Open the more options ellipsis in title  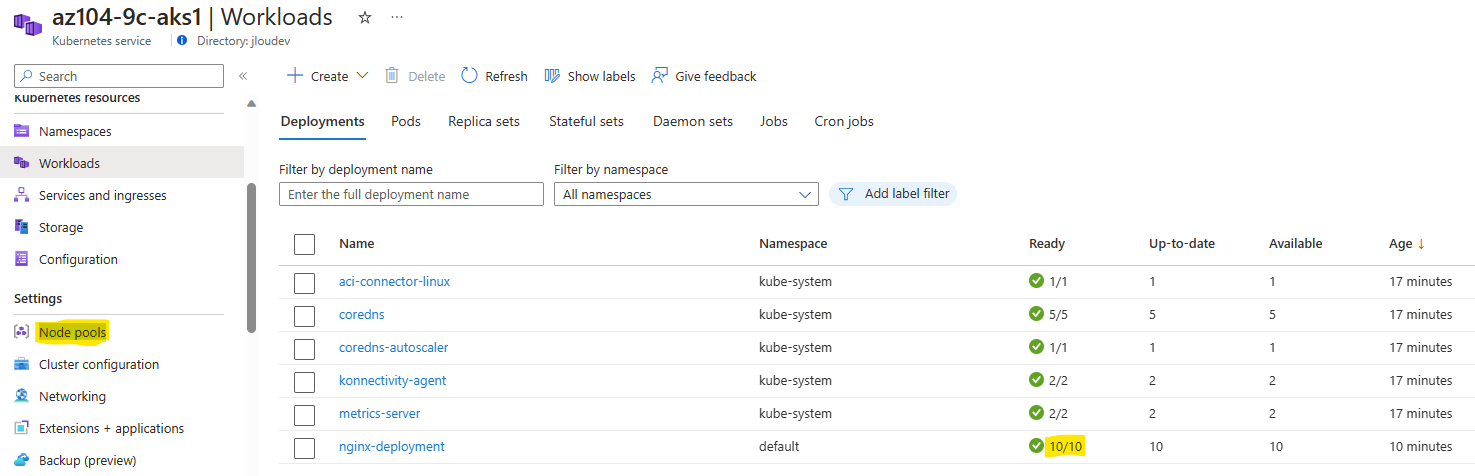click(x=397, y=17)
